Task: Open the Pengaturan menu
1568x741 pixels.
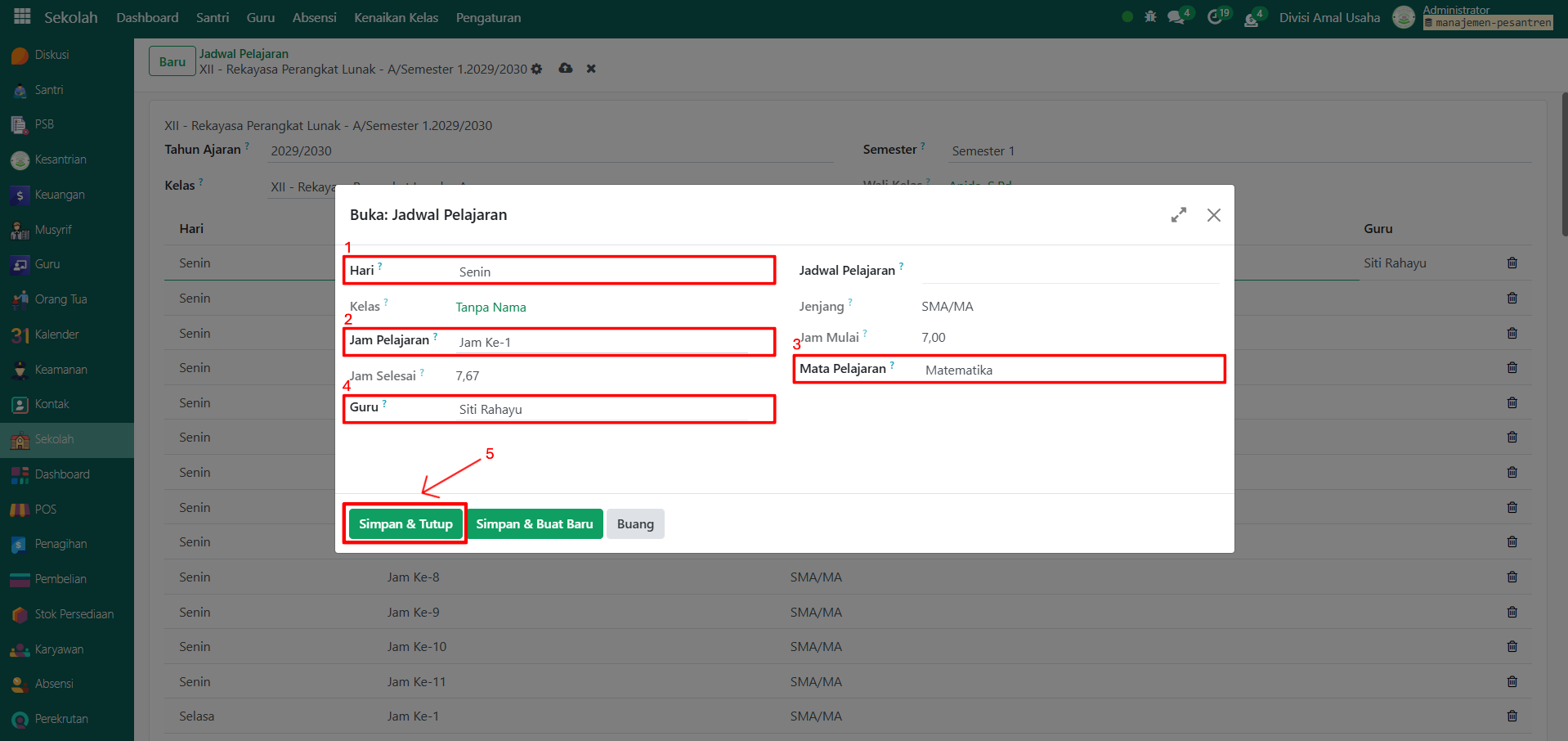Action: [488, 18]
